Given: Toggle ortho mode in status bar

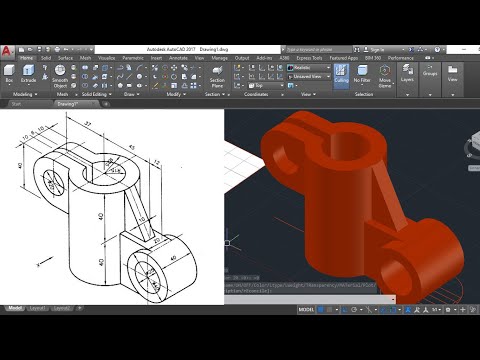Looking at the screenshot, I should pos(345,310).
